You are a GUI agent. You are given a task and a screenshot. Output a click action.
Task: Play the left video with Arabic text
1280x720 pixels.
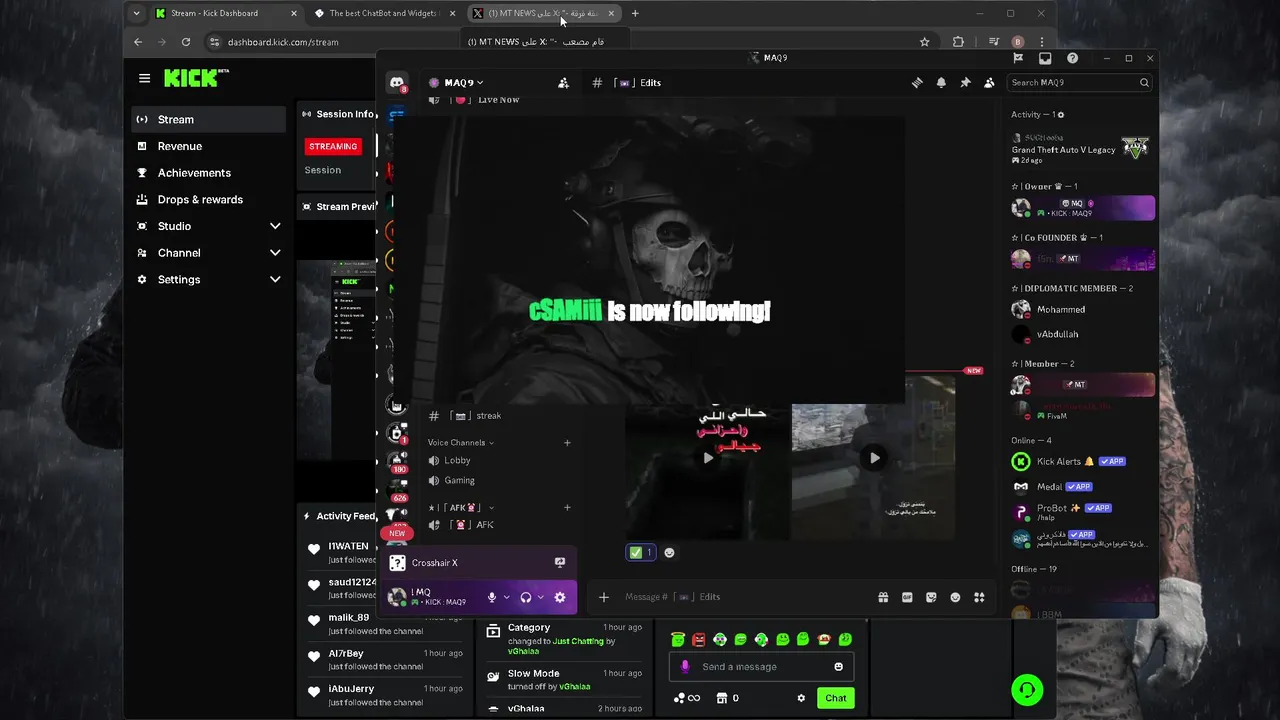(708, 458)
